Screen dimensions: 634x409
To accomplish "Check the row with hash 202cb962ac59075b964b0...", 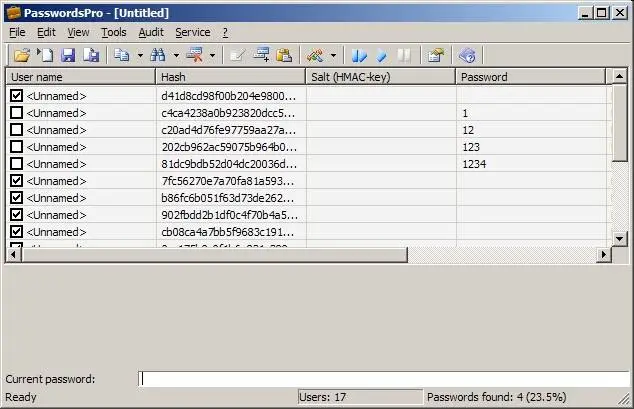I will tap(16, 147).
